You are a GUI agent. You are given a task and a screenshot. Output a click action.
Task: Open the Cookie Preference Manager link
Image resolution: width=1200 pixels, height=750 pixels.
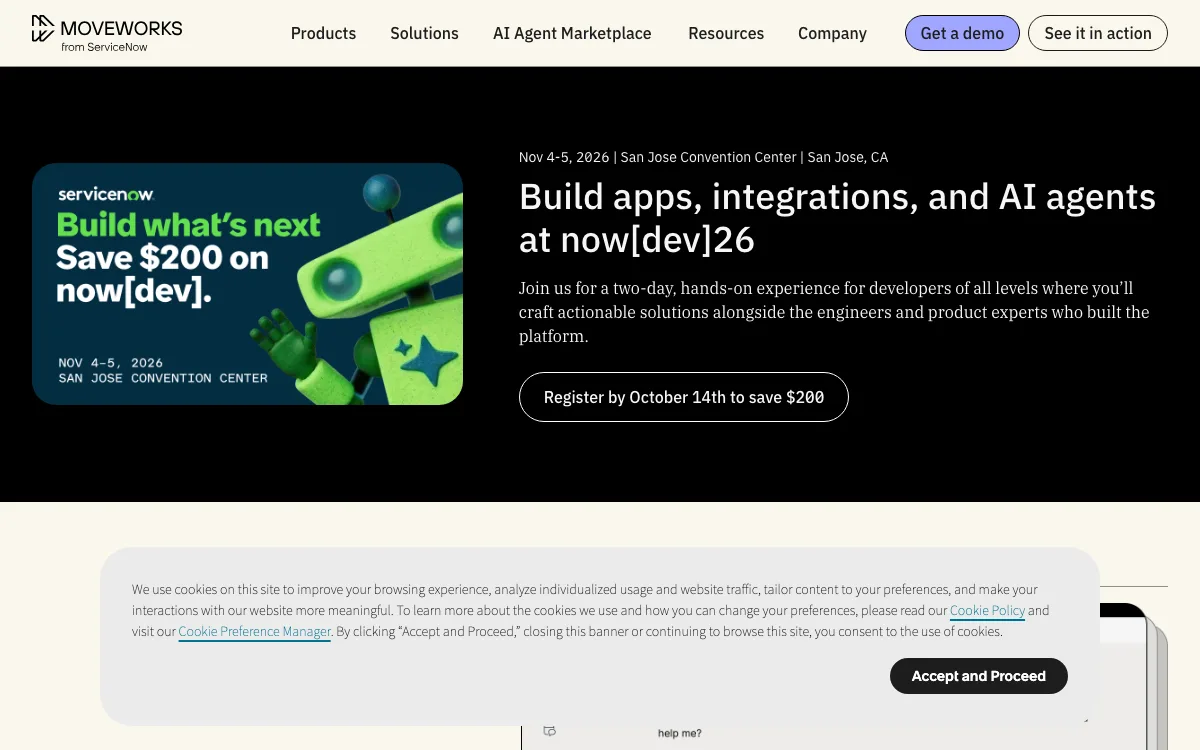254,632
